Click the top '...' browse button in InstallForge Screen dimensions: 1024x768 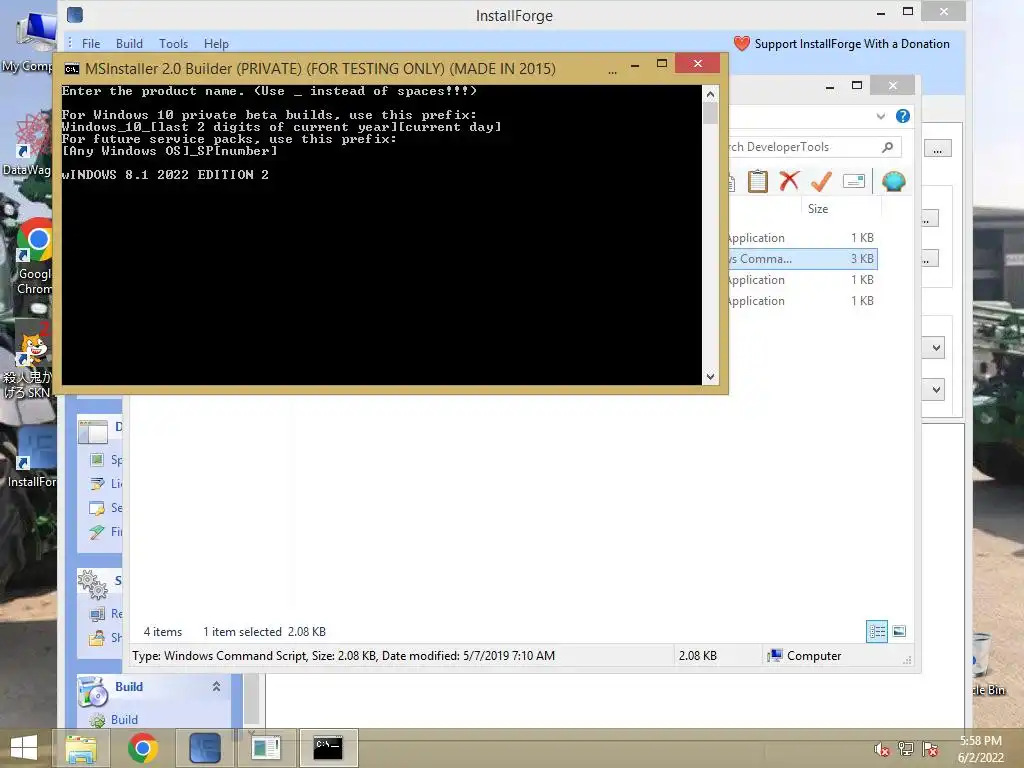point(937,149)
